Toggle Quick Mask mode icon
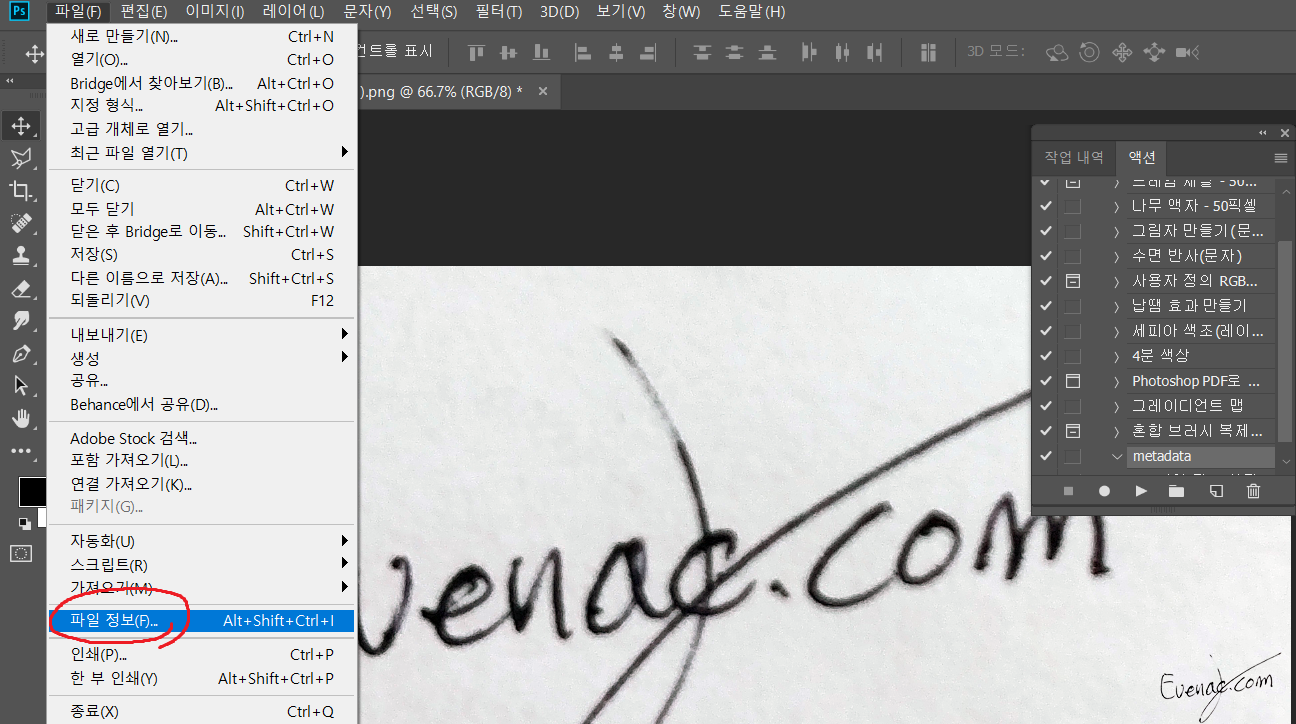 pos(21,553)
